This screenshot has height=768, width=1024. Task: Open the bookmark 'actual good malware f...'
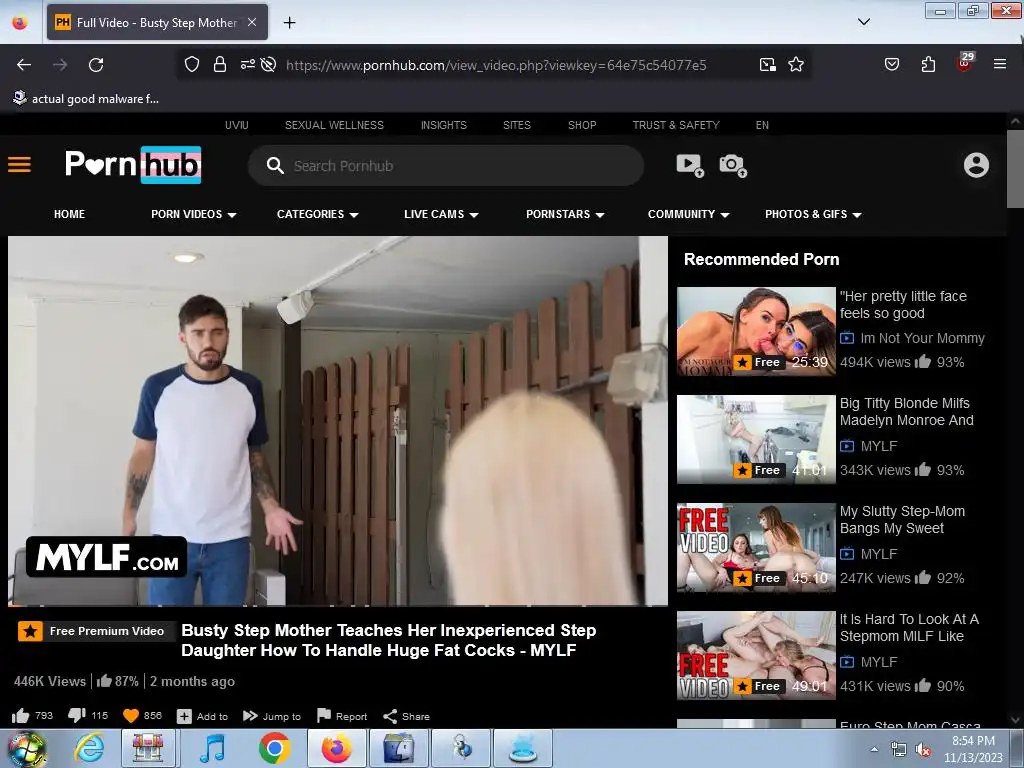point(86,99)
